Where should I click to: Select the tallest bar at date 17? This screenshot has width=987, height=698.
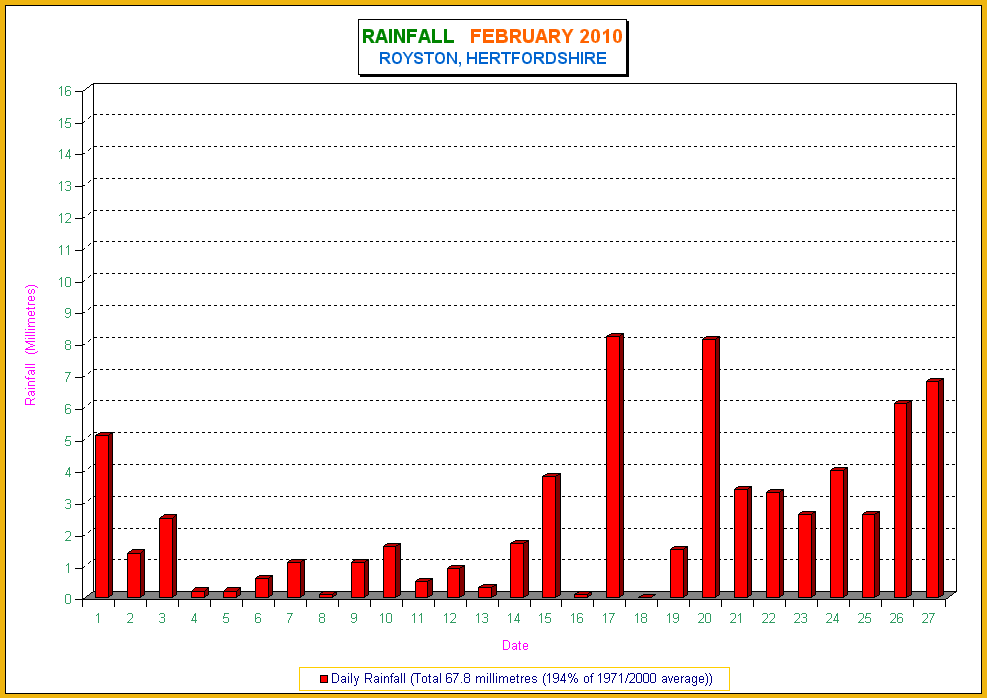click(x=614, y=466)
